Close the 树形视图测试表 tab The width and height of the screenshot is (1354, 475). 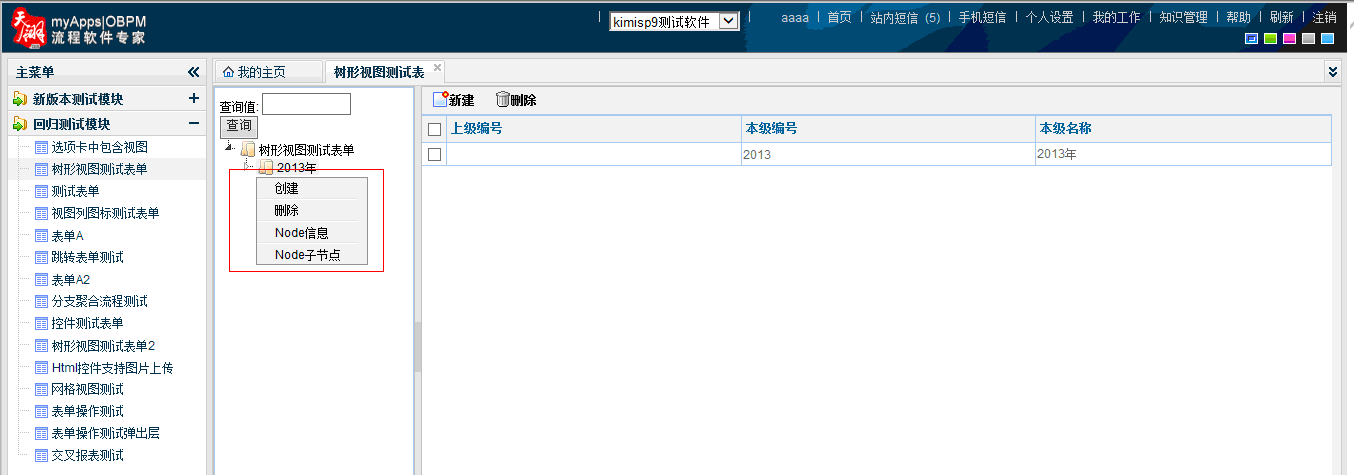pyautogui.click(x=437, y=67)
